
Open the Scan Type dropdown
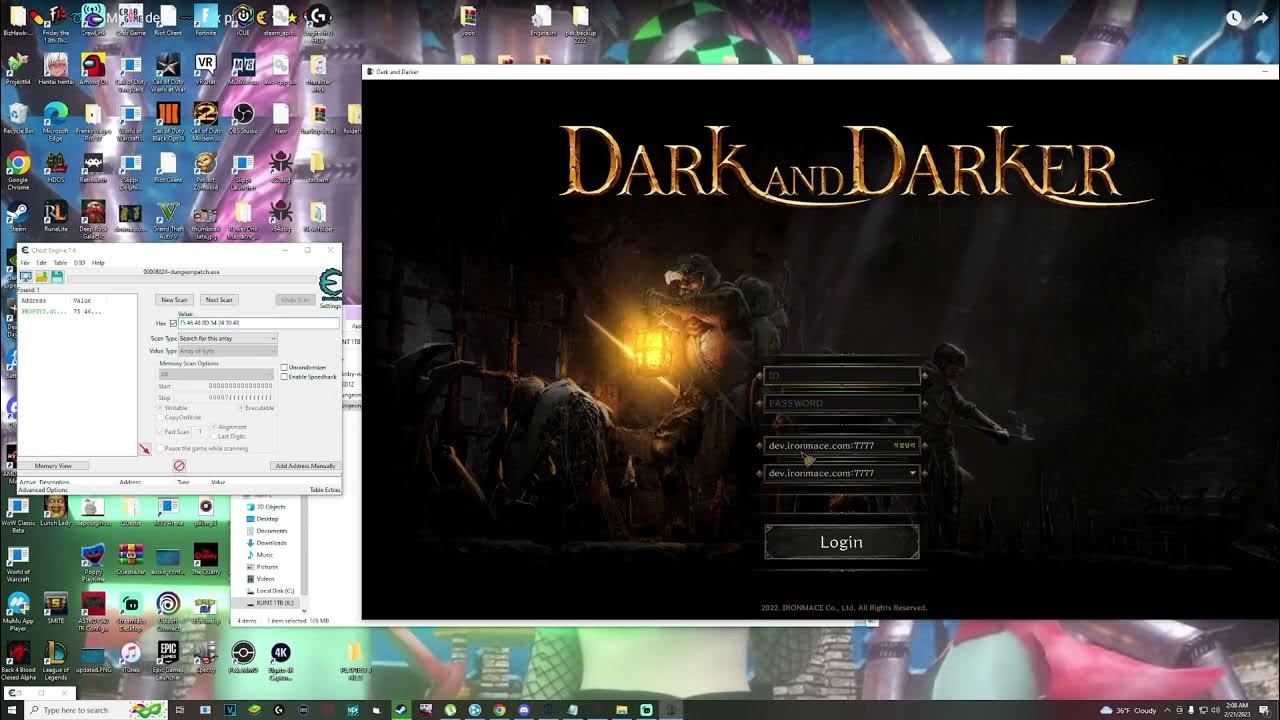[x=228, y=339]
